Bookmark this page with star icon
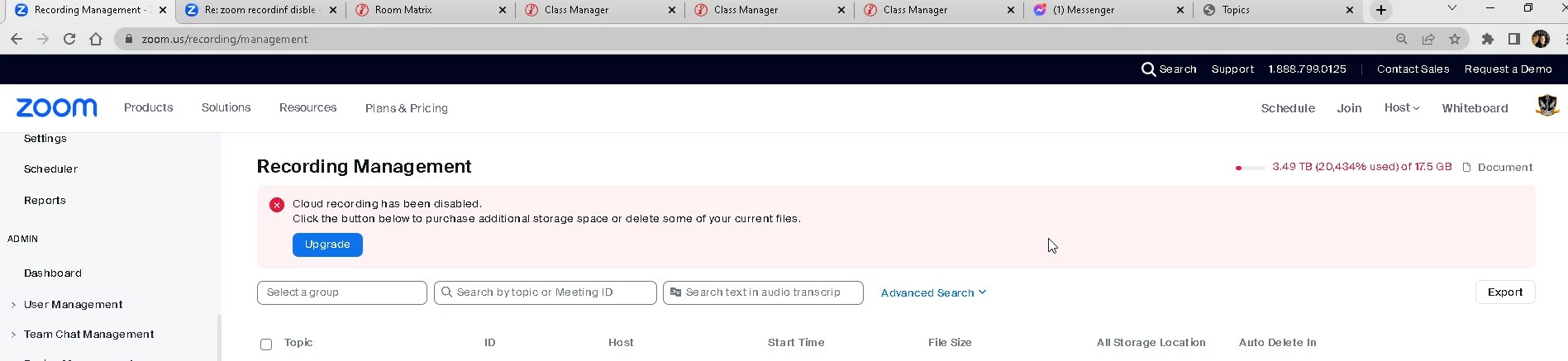This screenshot has height=361, width=1568. [1455, 39]
